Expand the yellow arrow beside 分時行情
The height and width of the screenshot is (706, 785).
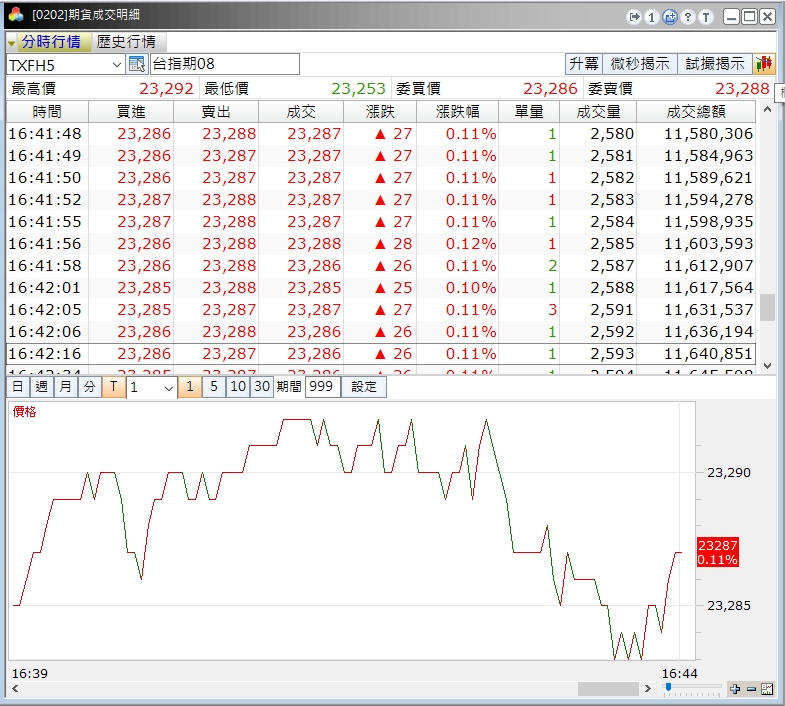[12, 43]
